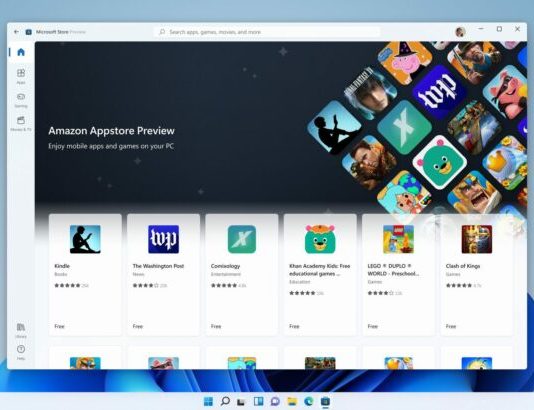Open the Apps section in sidebar
Viewport: 534px width, 410px height.
(21, 76)
